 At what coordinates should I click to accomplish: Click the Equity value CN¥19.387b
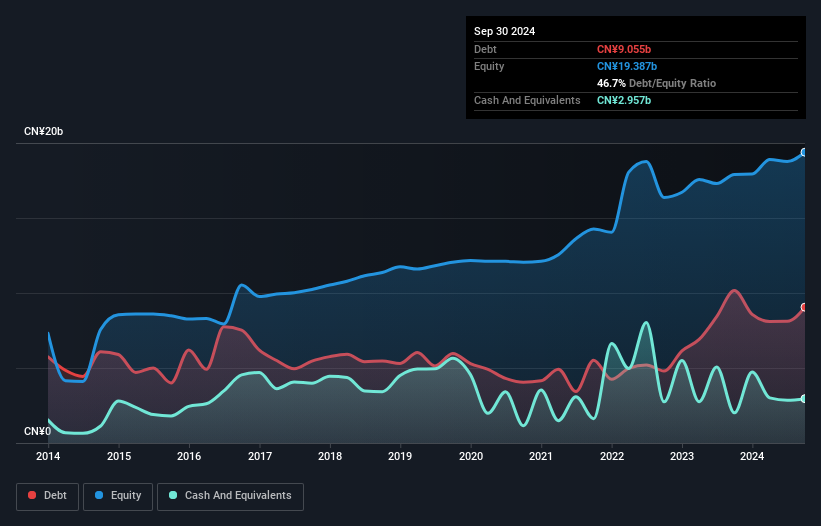(627, 66)
